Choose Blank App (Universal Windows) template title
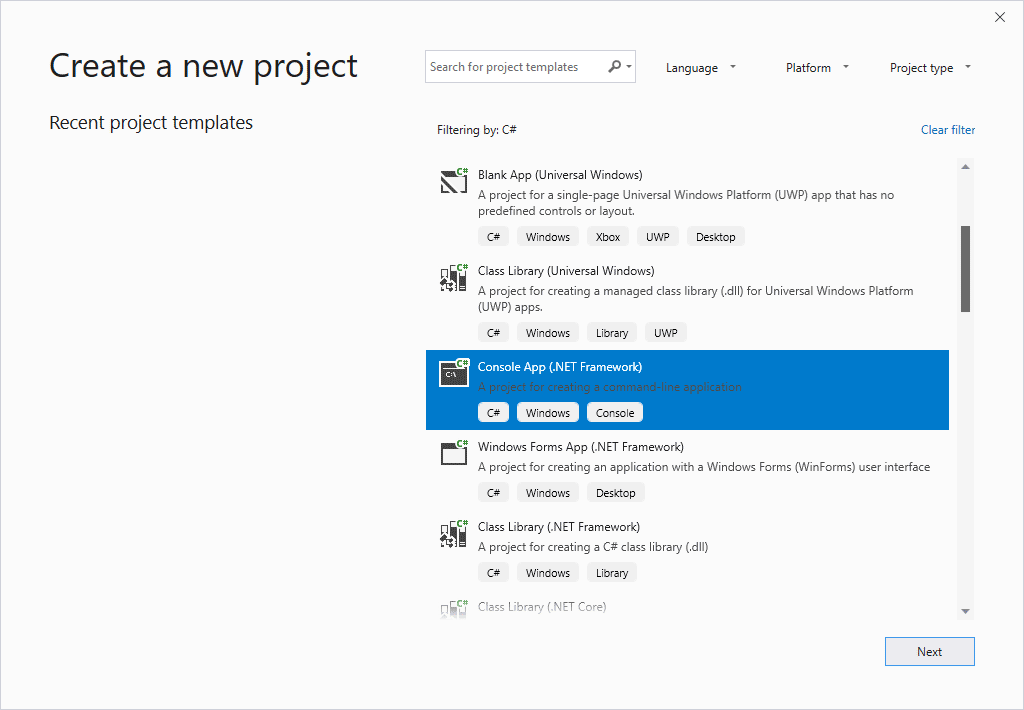The height and width of the screenshot is (710, 1024). click(x=560, y=175)
